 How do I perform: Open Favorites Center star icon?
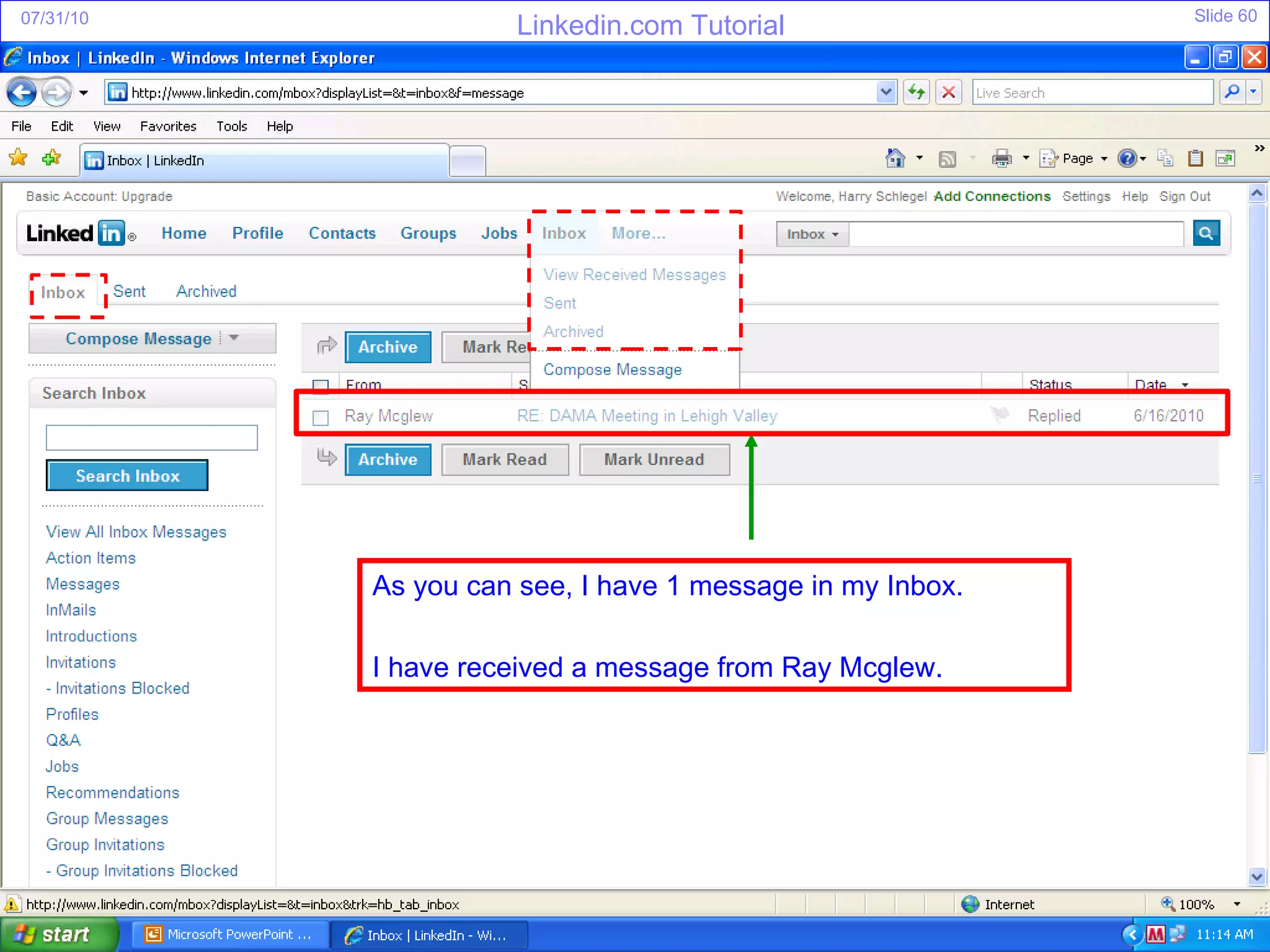18,157
